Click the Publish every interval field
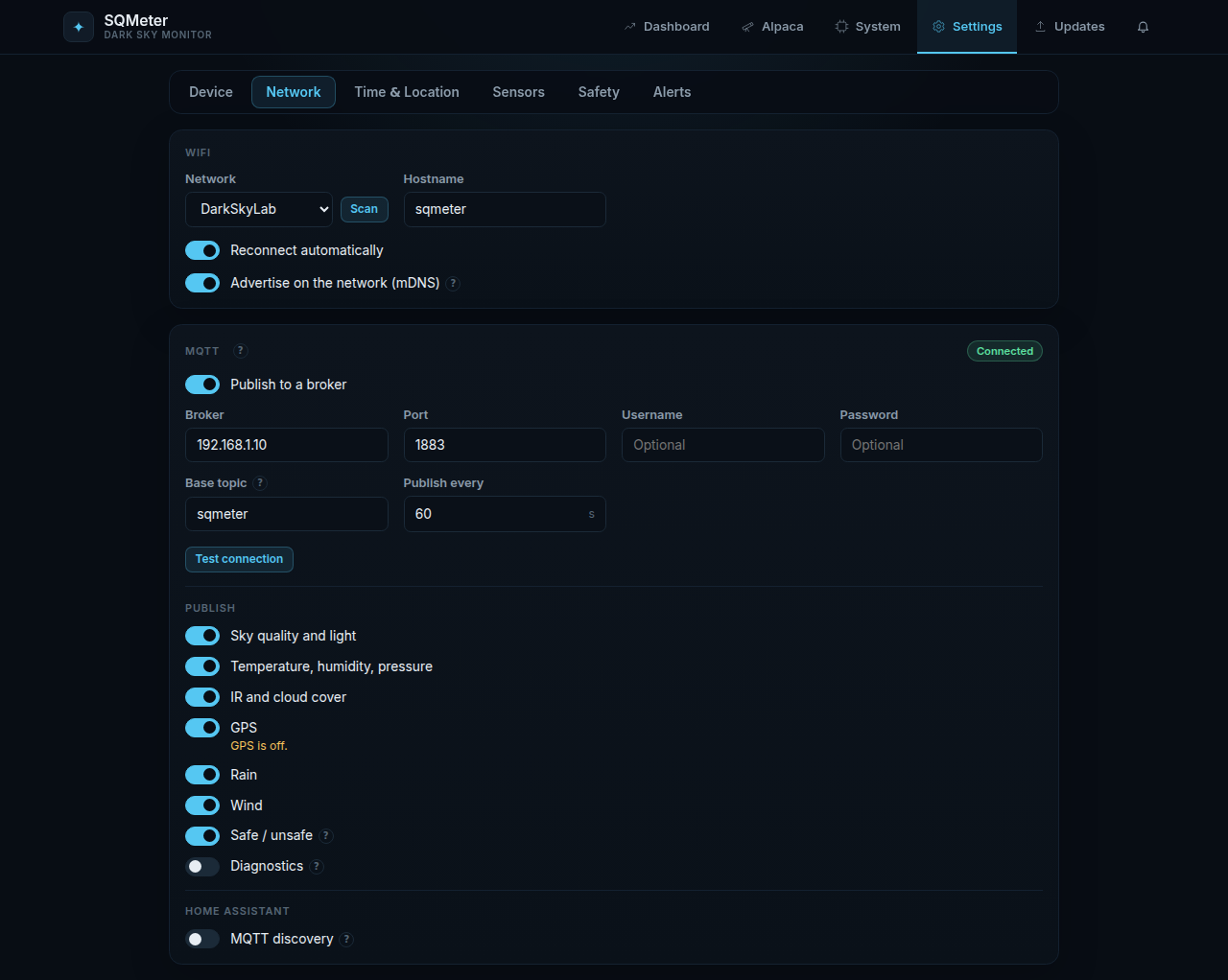The height and width of the screenshot is (980, 1228). pyautogui.click(x=505, y=514)
